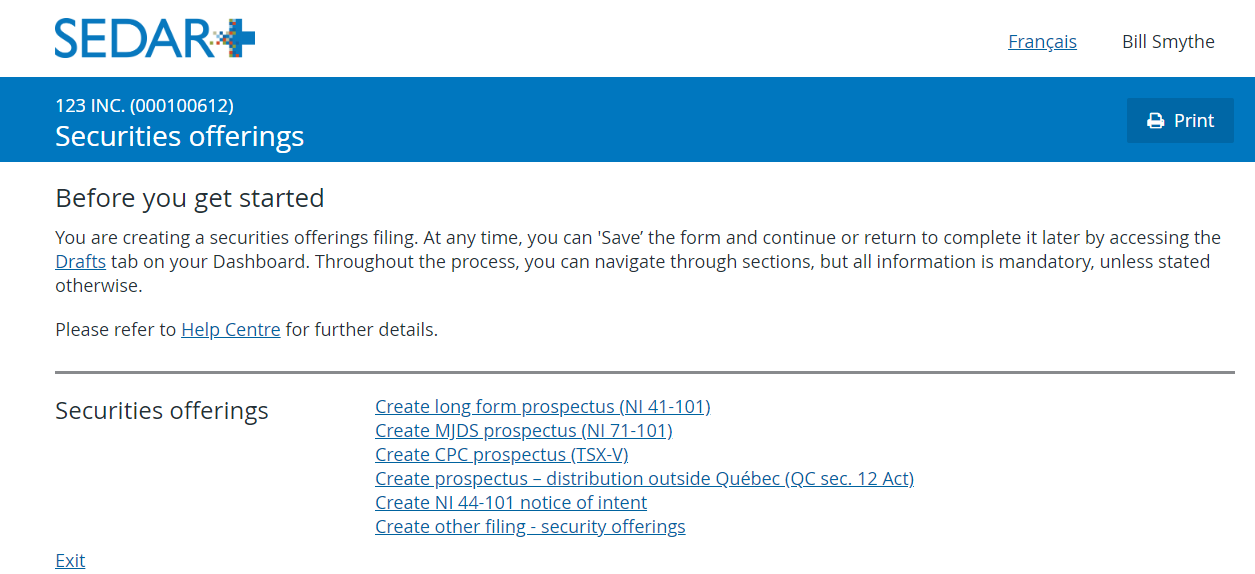Click the Print button label
1255x574 pixels.
coord(1193,121)
